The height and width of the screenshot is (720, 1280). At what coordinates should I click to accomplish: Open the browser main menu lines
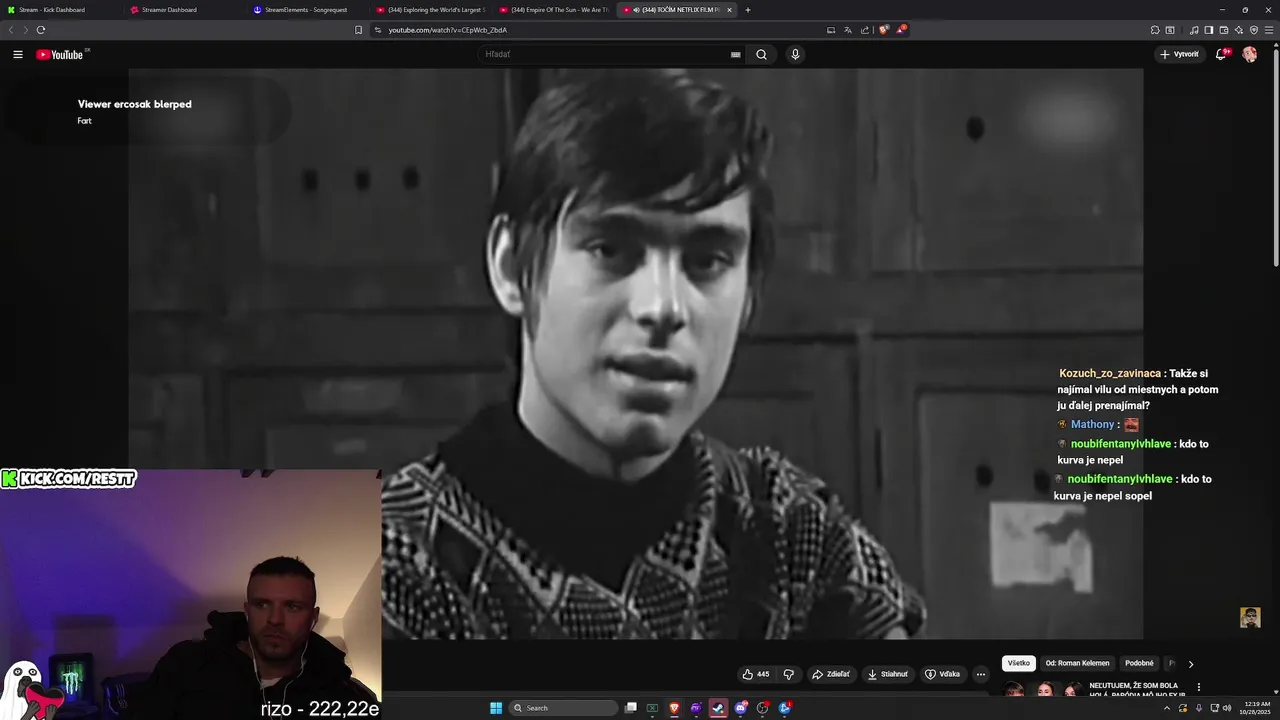1269,30
